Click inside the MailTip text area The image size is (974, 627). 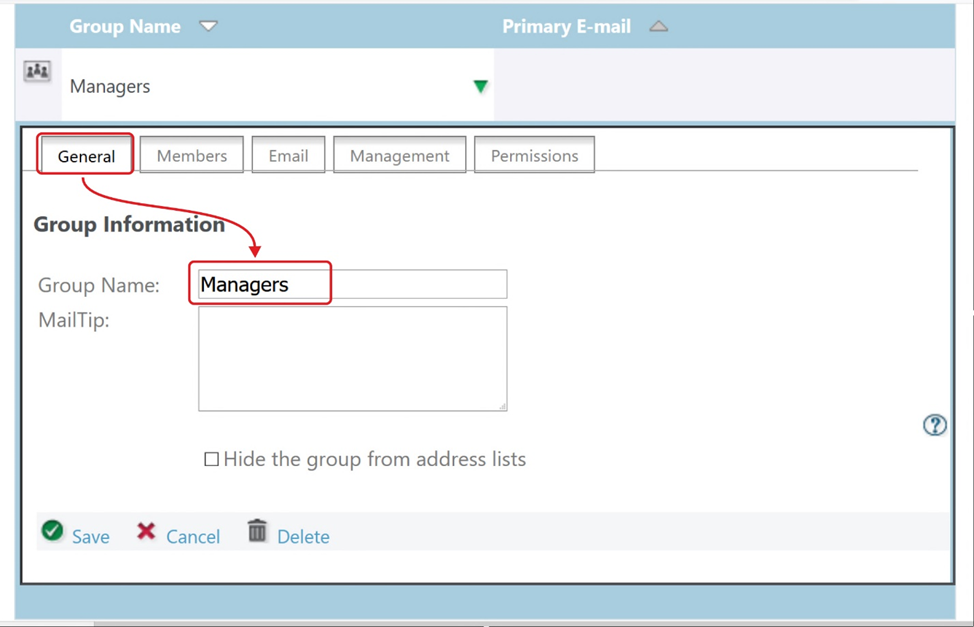[x=352, y=358]
